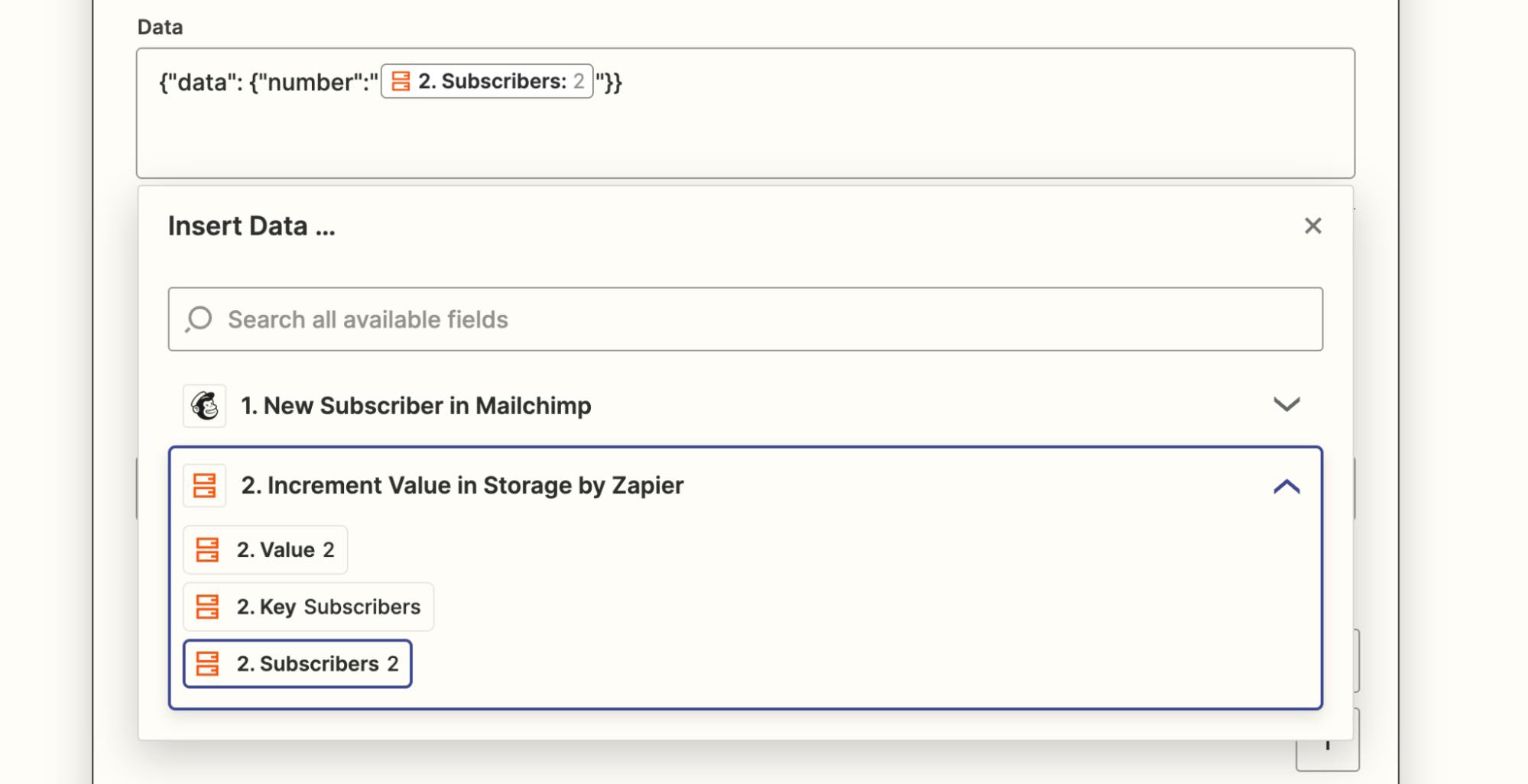Click the Search all available fields box
This screenshot has width=1528, height=784.
pos(745,319)
